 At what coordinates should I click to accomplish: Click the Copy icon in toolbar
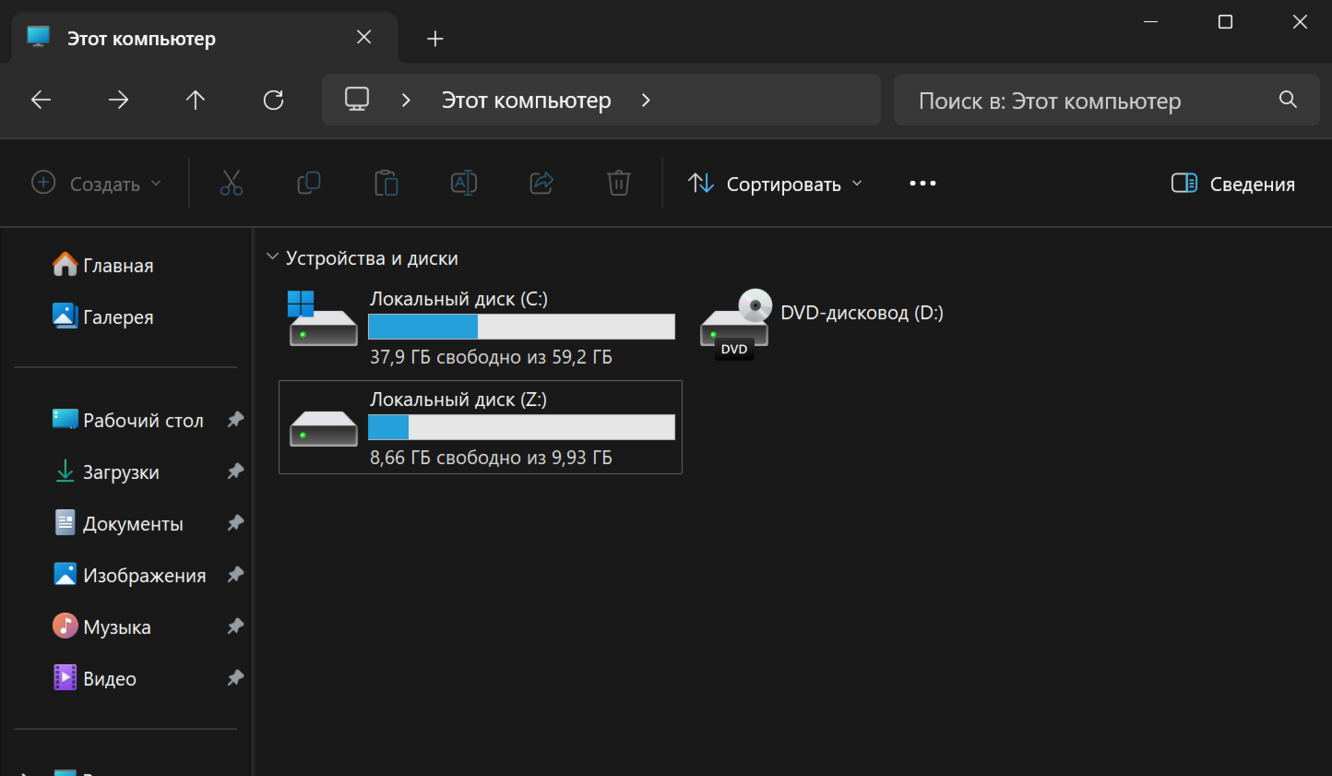(x=309, y=183)
